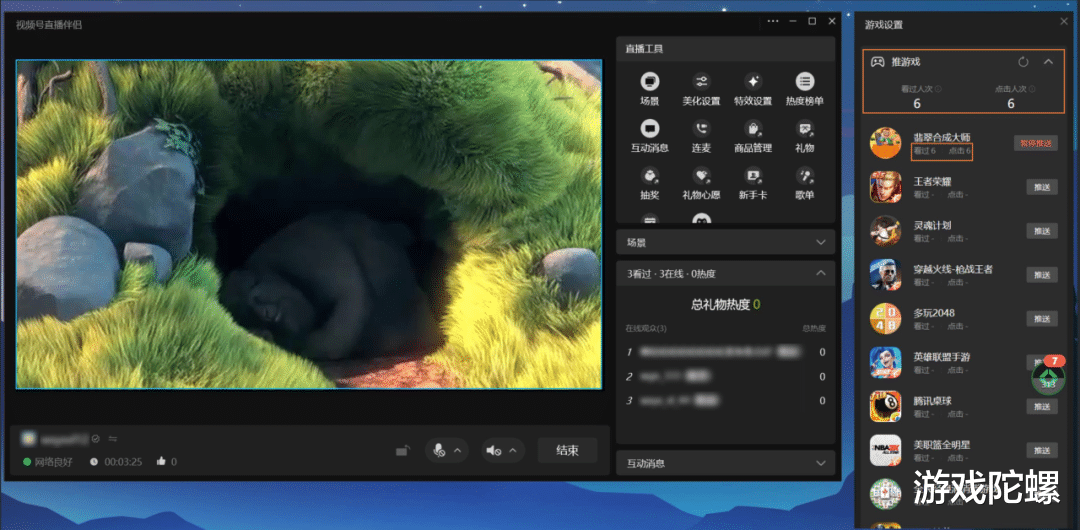Toggle the microphone mute button
The width and height of the screenshot is (1080, 530).
[x=438, y=451]
